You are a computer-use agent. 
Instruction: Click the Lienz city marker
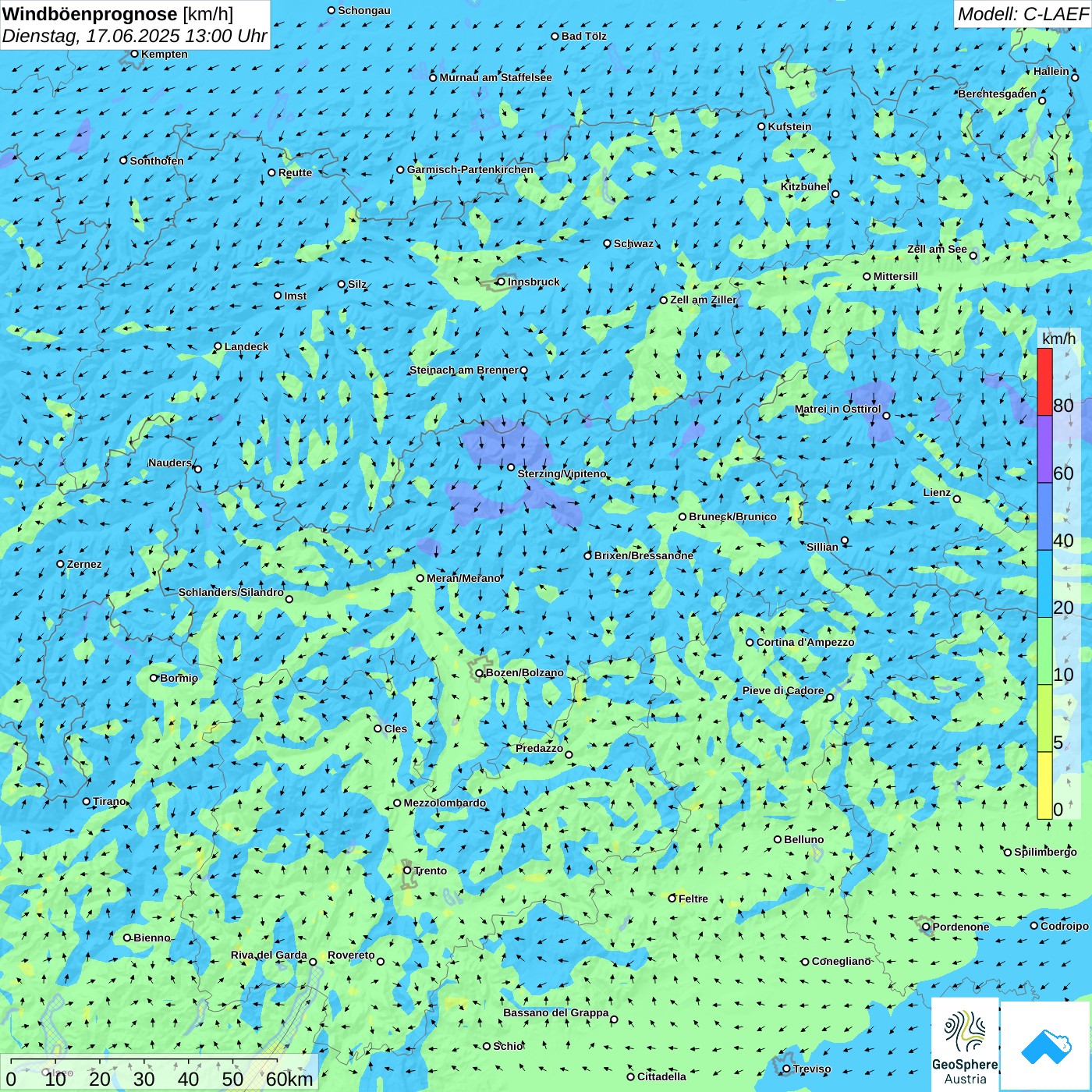click(x=957, y=499)
